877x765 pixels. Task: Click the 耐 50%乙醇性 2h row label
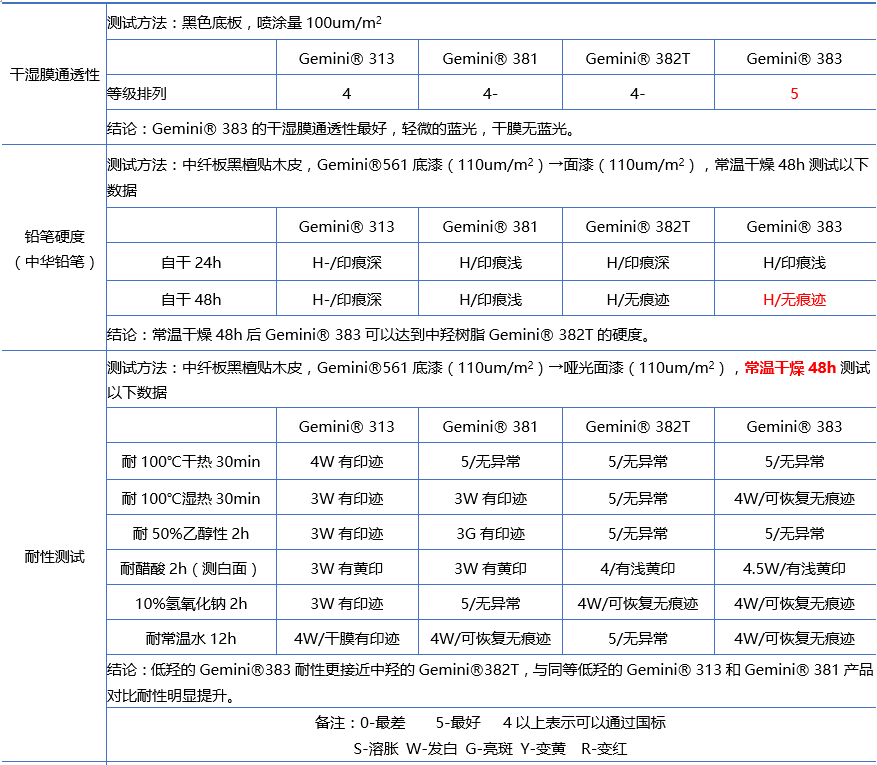(x=191, y=533)
